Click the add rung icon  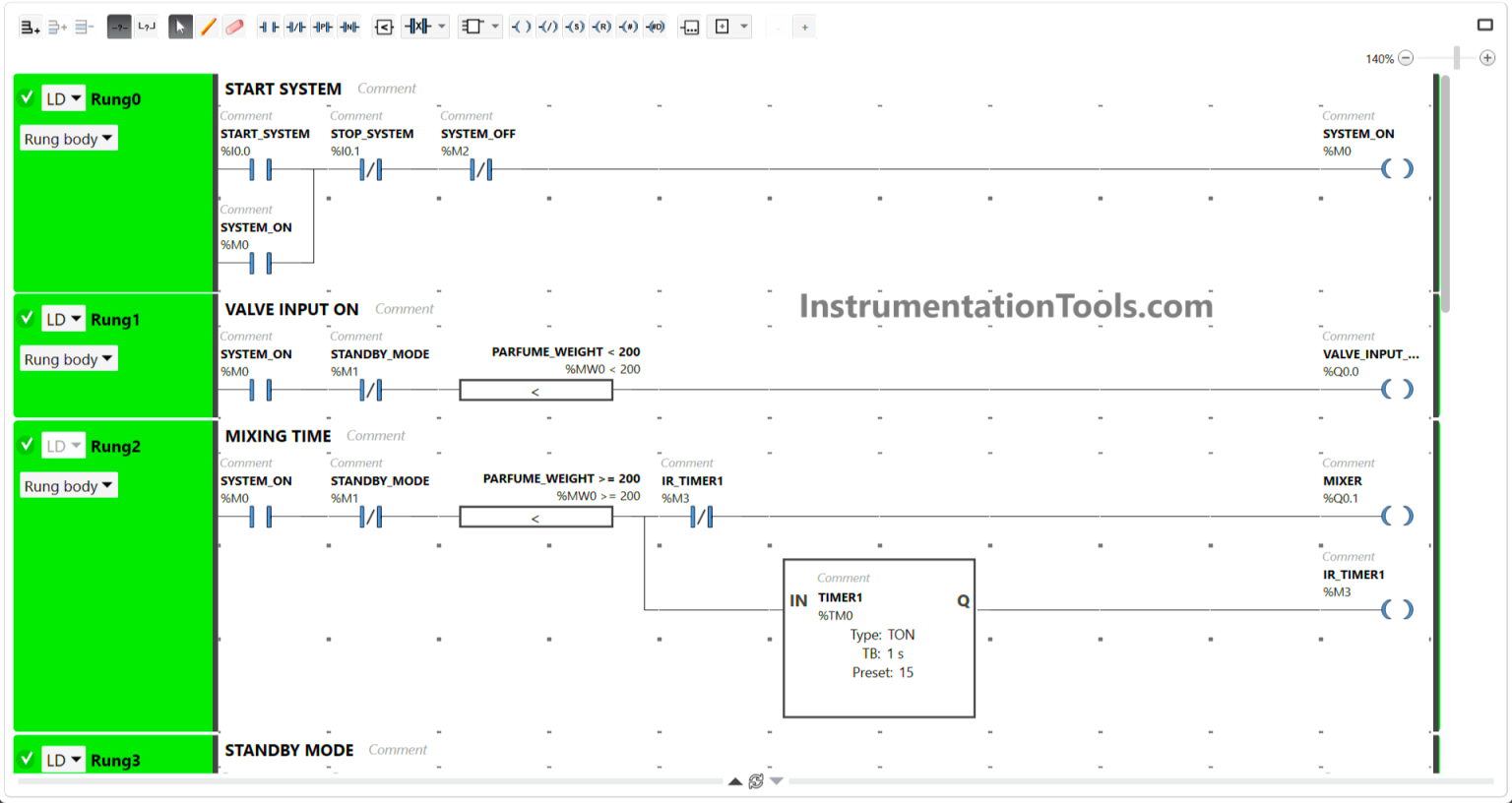point(30,28)
